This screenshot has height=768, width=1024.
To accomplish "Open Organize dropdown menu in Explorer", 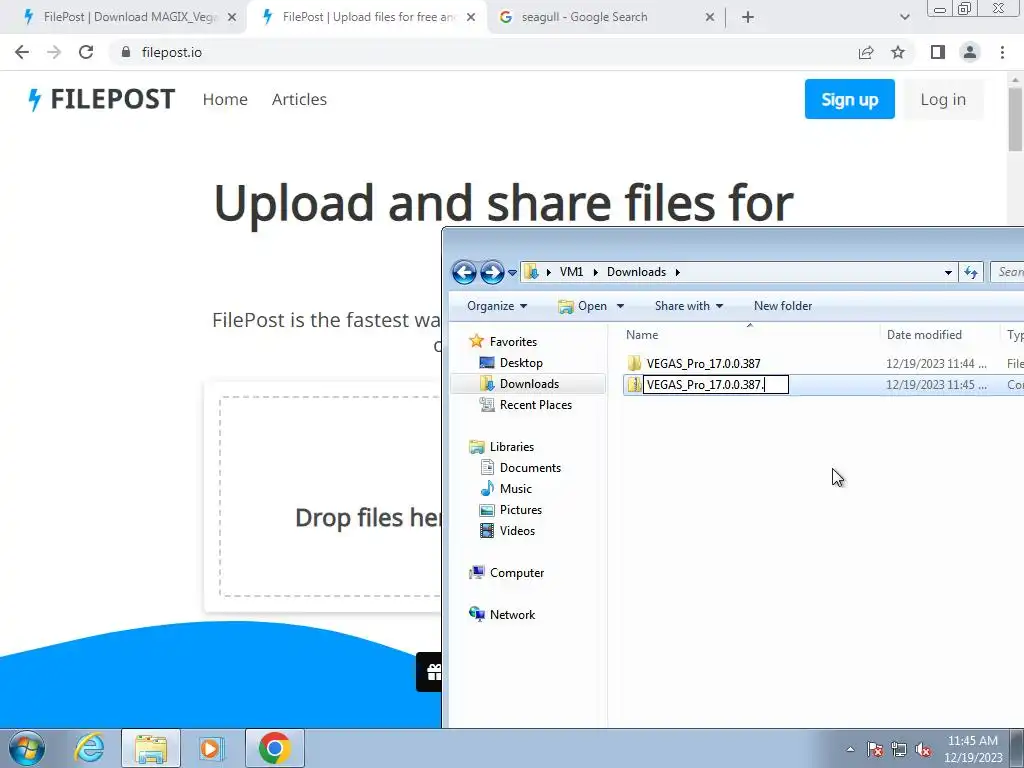I will point(497,306).
